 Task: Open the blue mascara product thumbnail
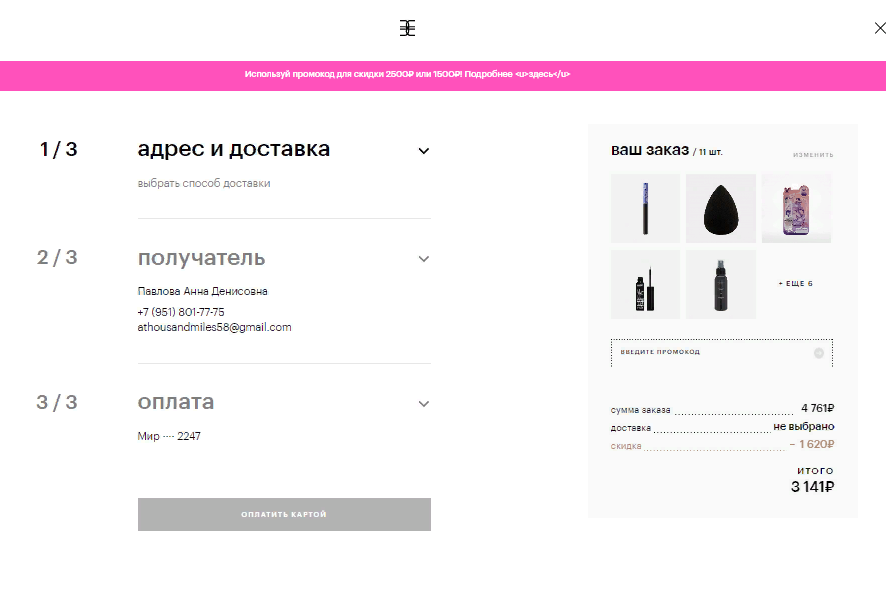tap(645, 208)
